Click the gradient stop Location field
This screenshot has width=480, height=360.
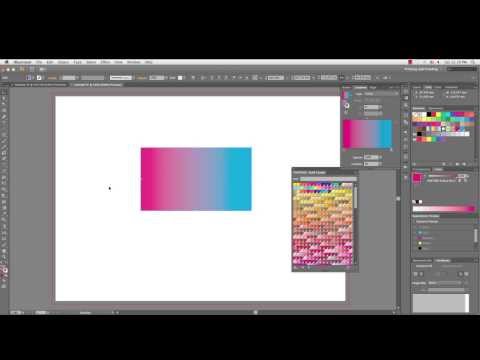point(371,164)
